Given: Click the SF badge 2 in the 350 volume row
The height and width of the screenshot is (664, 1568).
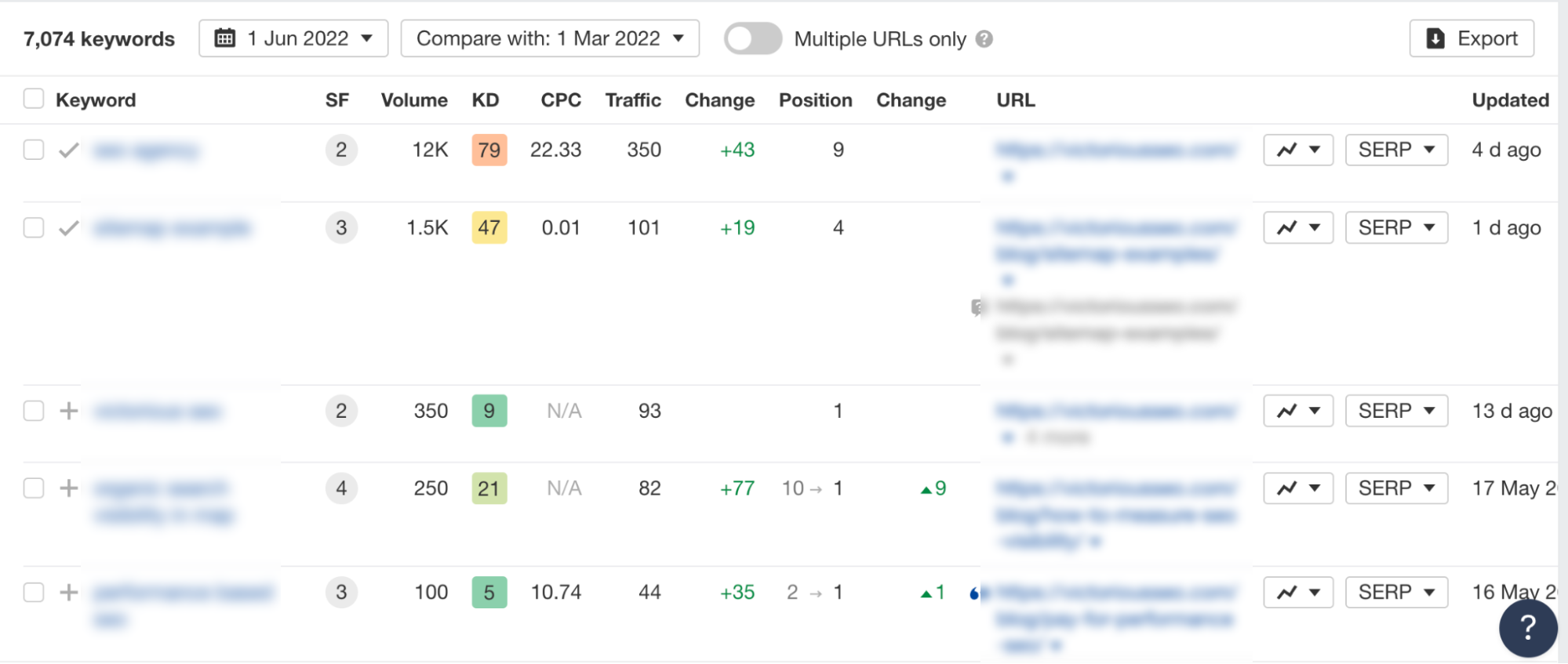Looking at the screenshot, I should (341, 411).
